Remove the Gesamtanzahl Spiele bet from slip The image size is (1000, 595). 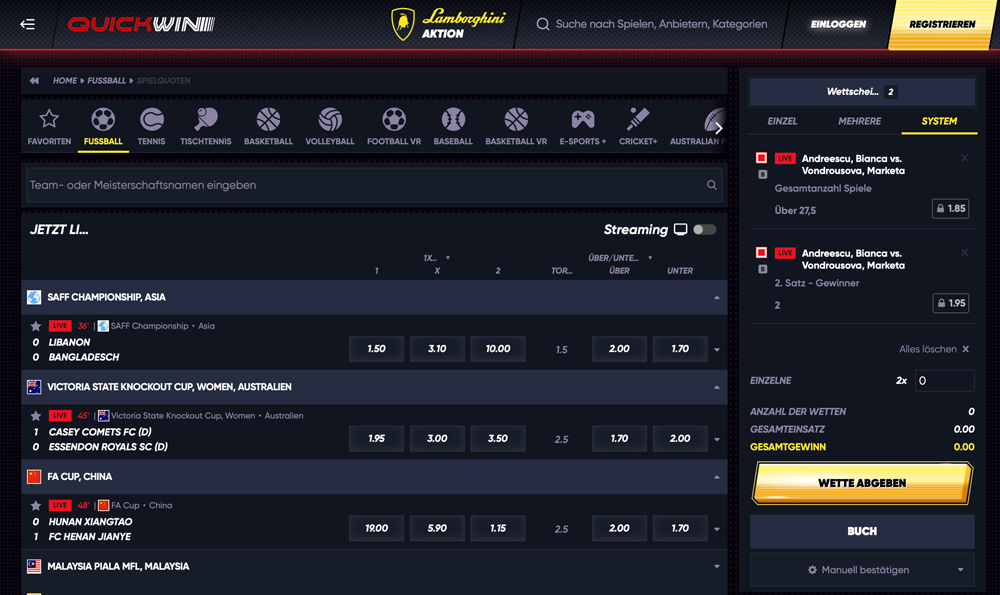click(964, 158)
